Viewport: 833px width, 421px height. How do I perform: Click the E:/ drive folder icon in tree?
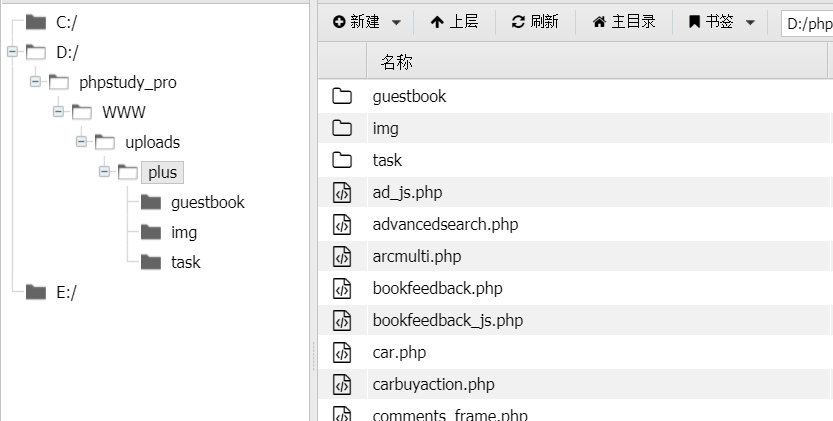coord(36,292)
